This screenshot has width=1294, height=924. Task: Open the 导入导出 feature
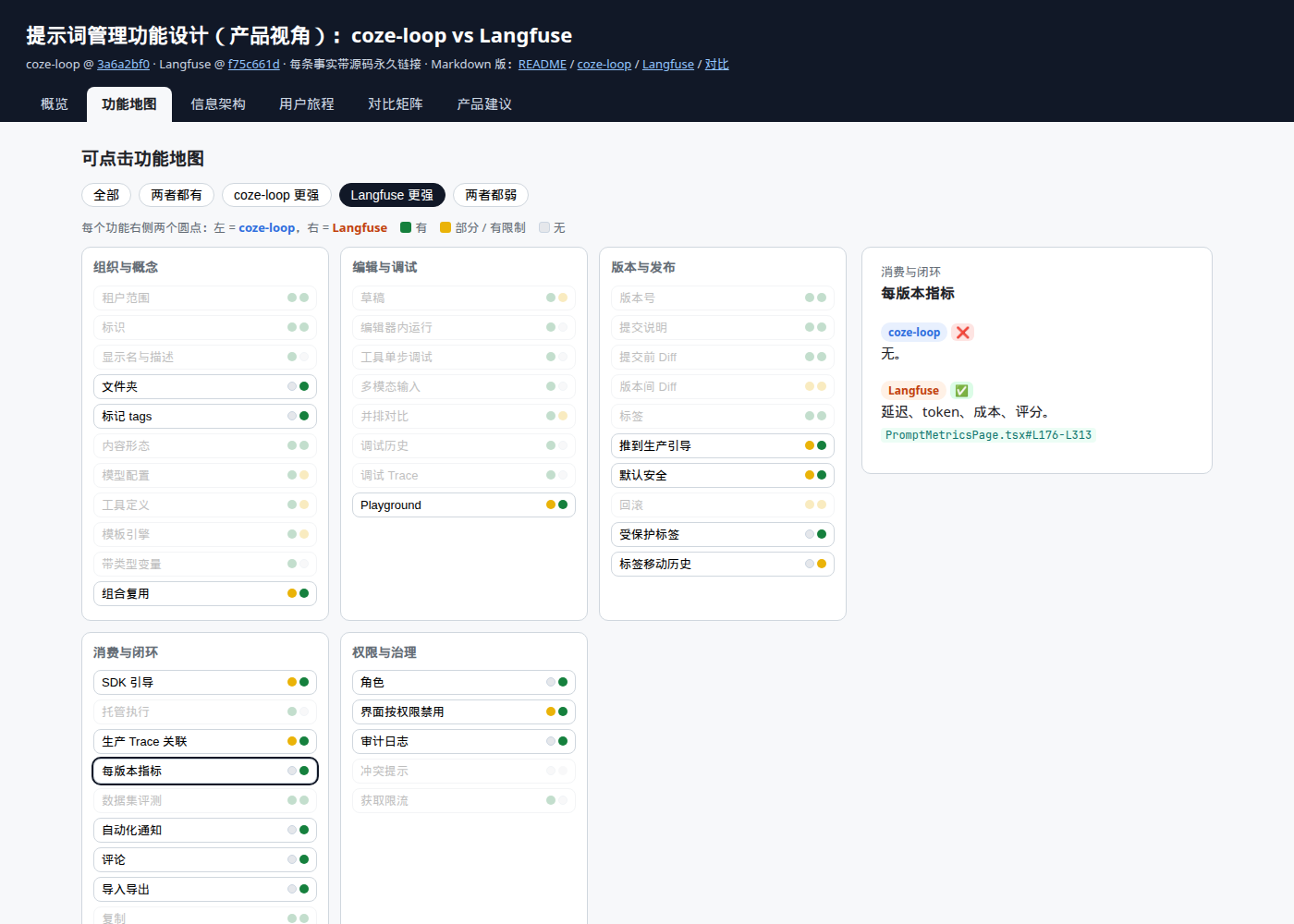(x=205, y=889)
